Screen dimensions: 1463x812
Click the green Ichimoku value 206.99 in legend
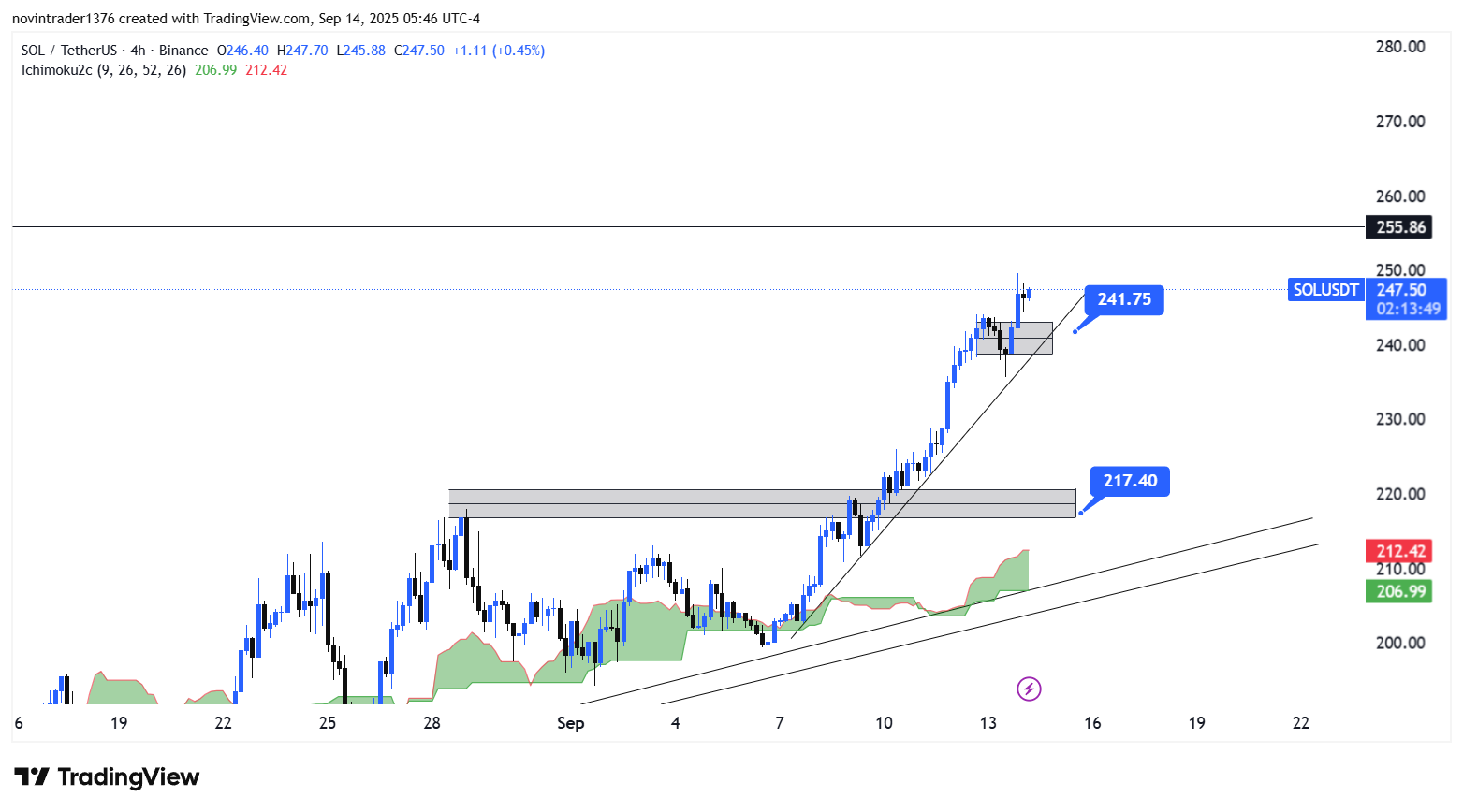pos(215,70)
